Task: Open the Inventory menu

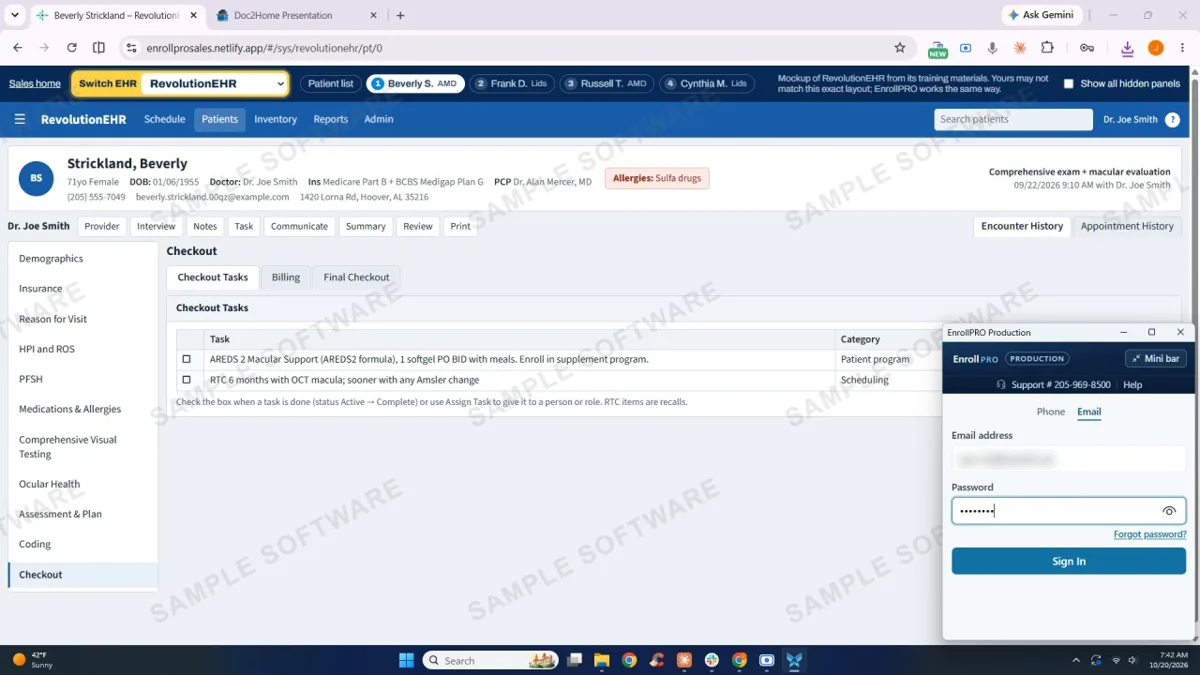Action: (275, 119)
